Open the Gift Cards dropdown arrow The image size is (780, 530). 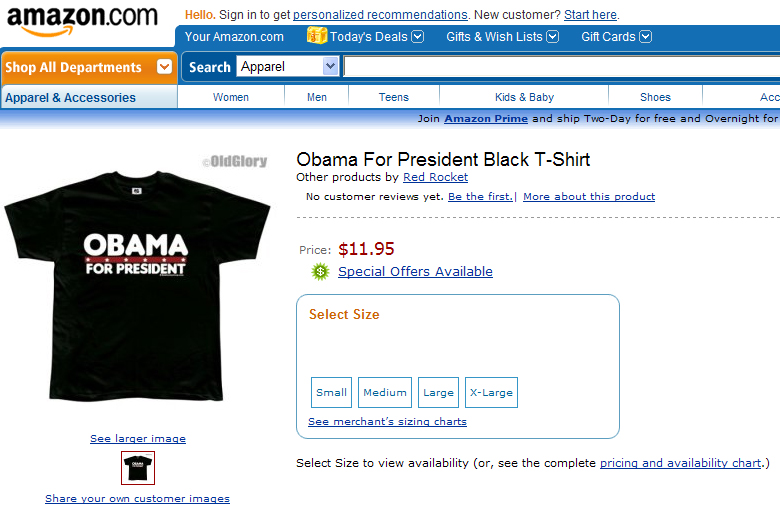[x=645, y=37]
